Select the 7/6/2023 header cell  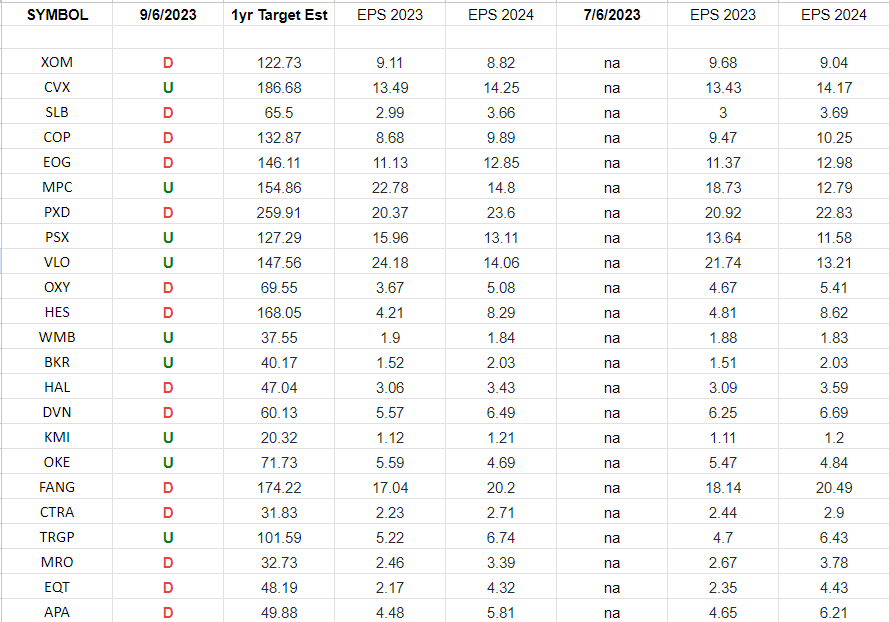612,15
